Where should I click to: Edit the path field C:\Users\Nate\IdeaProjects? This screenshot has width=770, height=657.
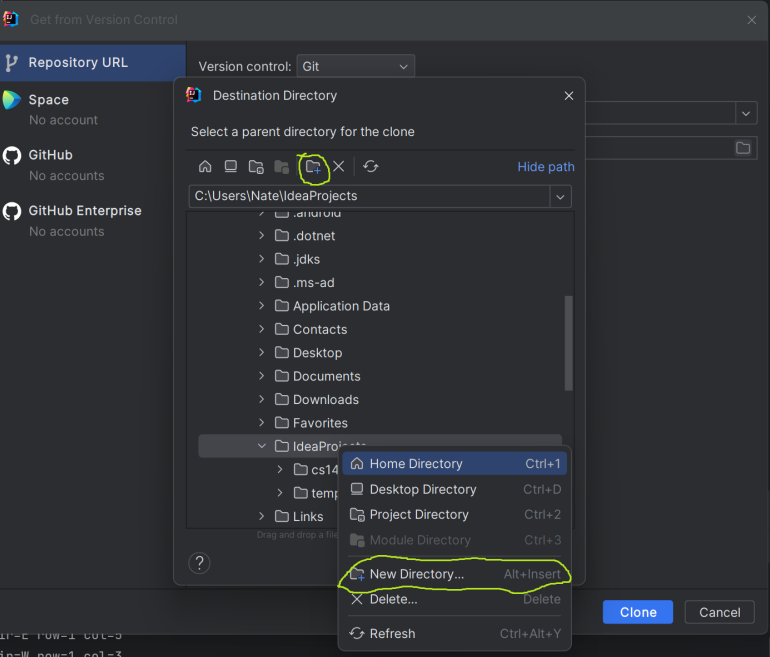369,196
